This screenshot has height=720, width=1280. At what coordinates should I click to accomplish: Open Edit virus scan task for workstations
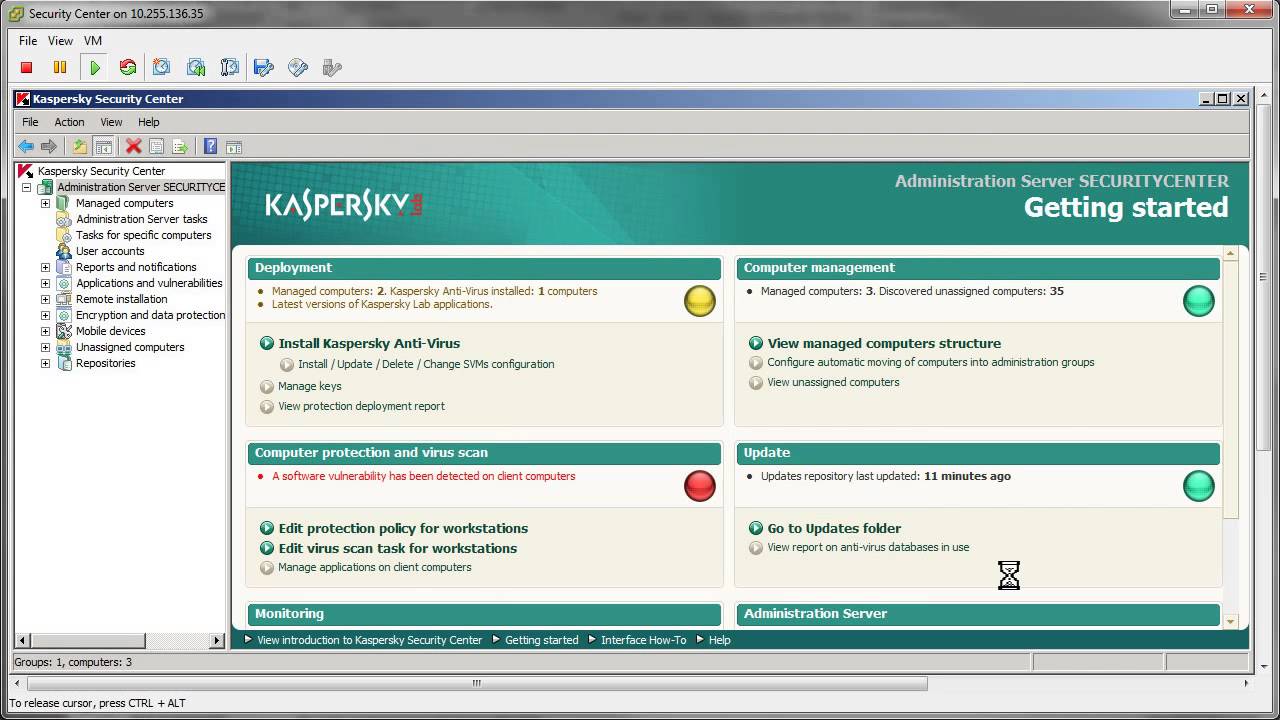[398, 548]
